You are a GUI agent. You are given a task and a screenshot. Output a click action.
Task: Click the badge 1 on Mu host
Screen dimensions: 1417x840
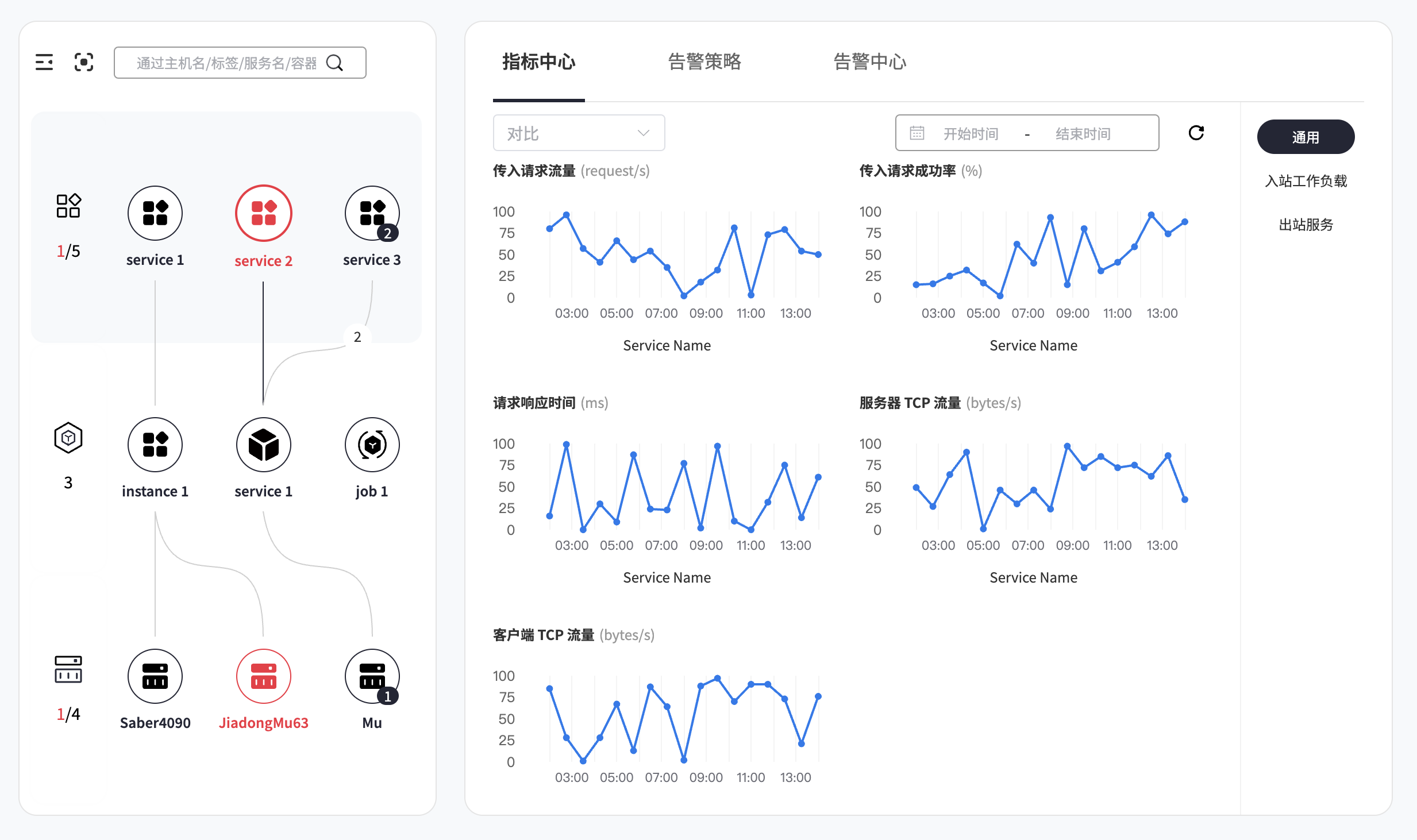pos(388,696)
